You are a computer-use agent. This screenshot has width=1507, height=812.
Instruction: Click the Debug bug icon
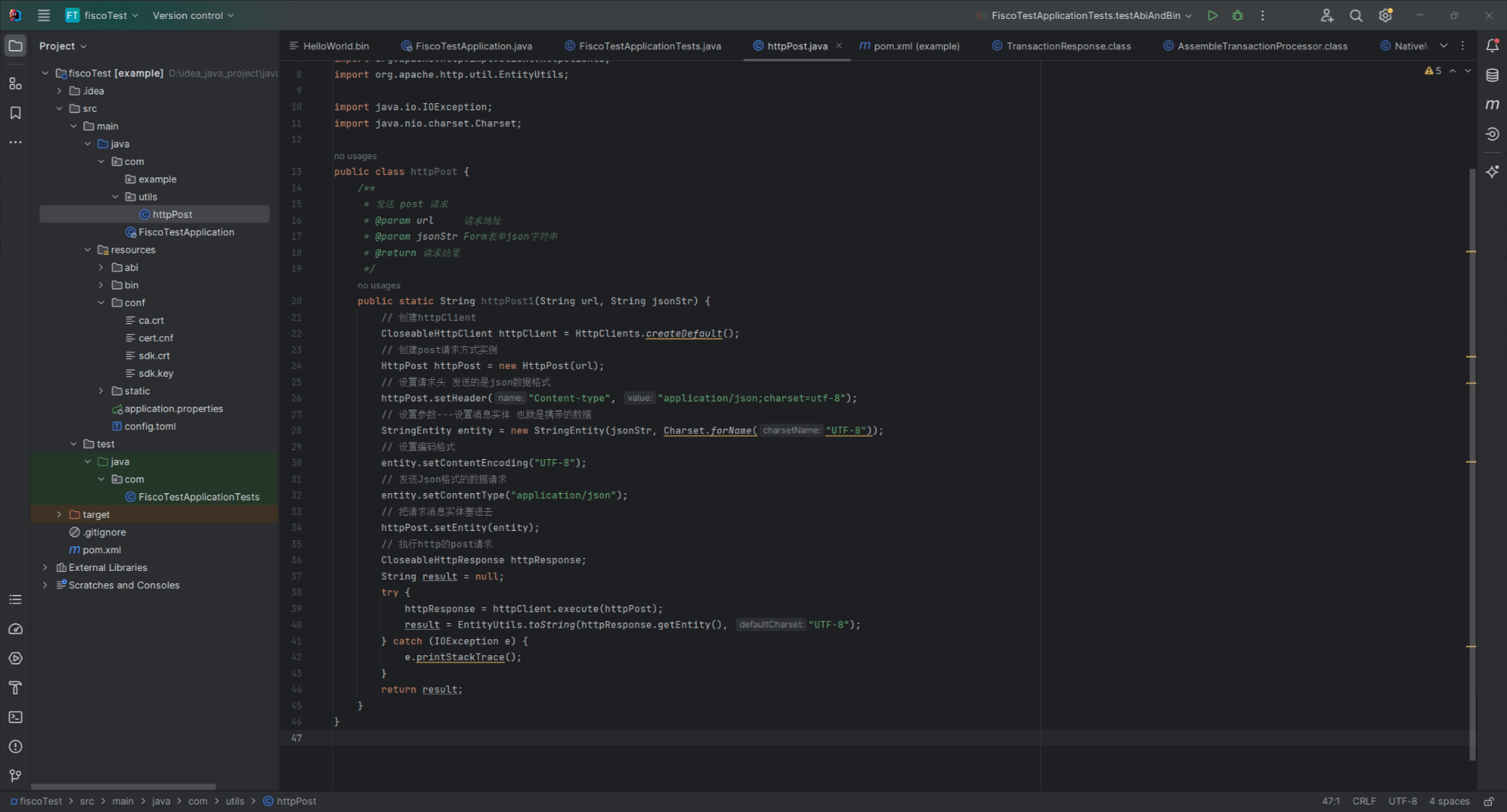(x=1237, y=15)
